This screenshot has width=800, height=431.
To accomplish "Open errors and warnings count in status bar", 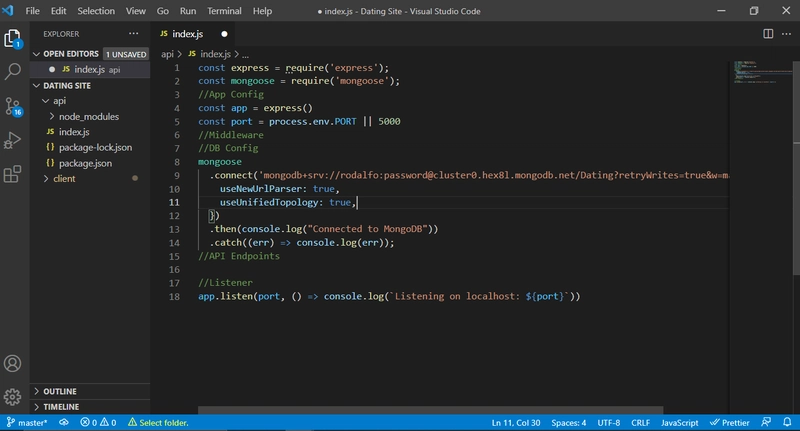I will 98,422.
